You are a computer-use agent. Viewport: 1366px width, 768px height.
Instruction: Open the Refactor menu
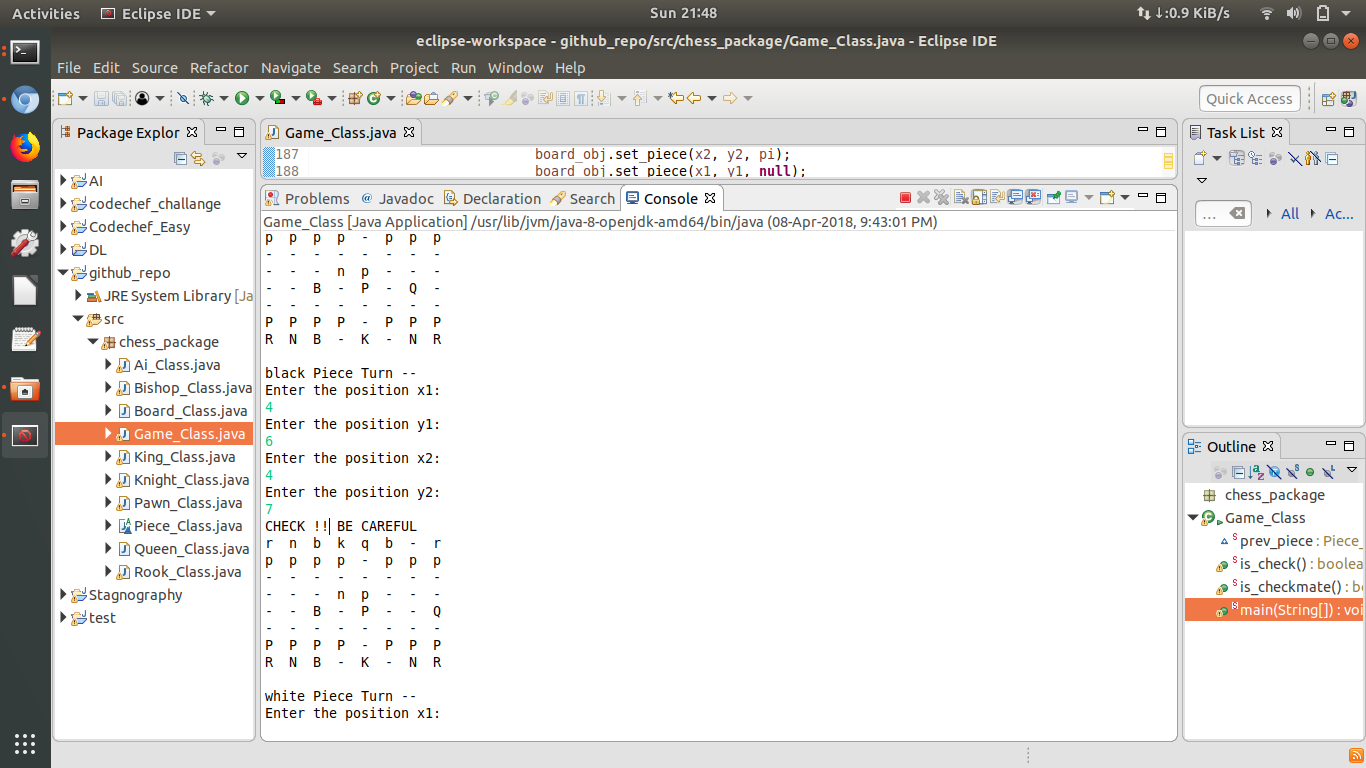coord(219,68)
